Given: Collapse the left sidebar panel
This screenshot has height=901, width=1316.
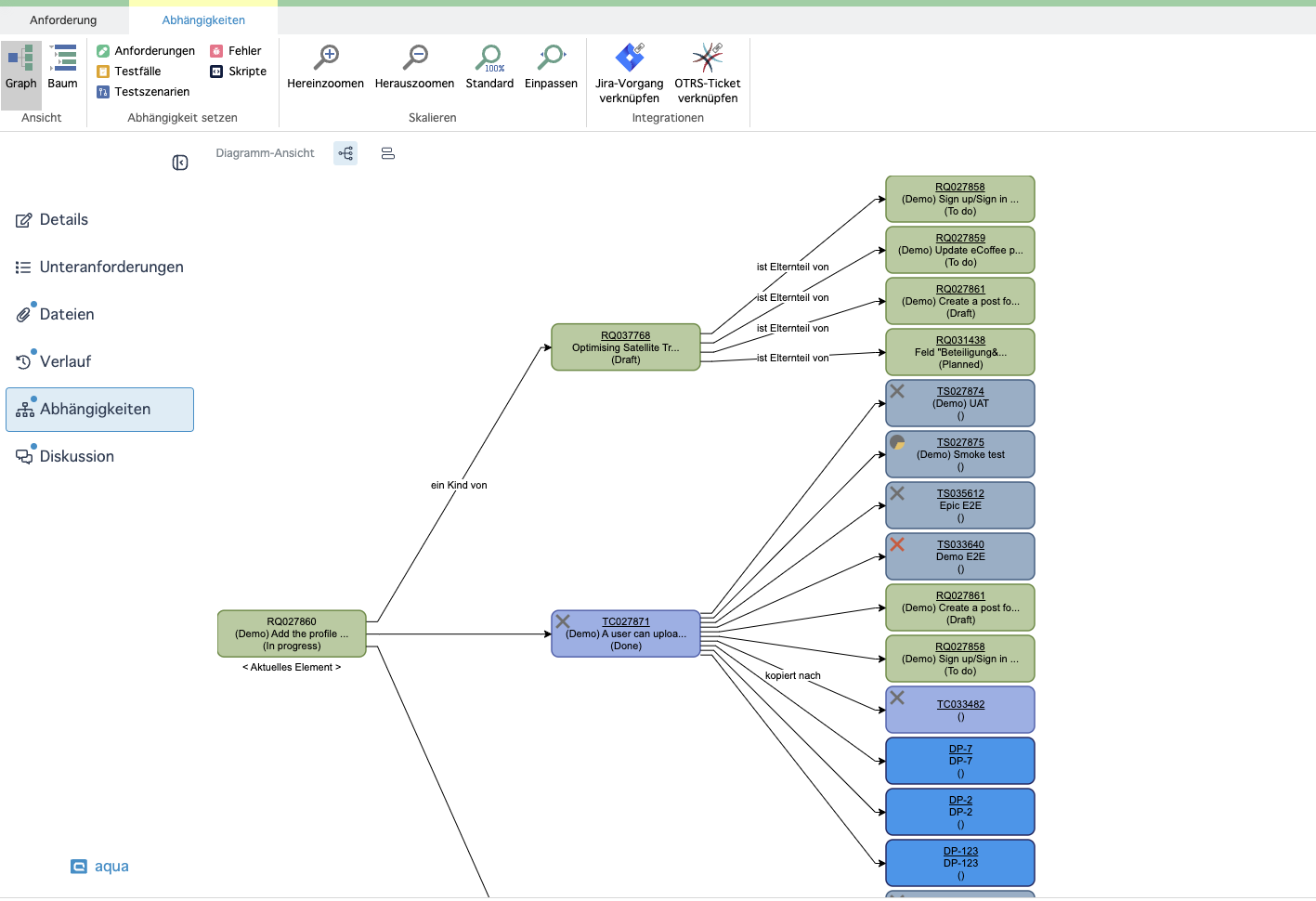Looking at the screenshot, I should coord(180,163).
